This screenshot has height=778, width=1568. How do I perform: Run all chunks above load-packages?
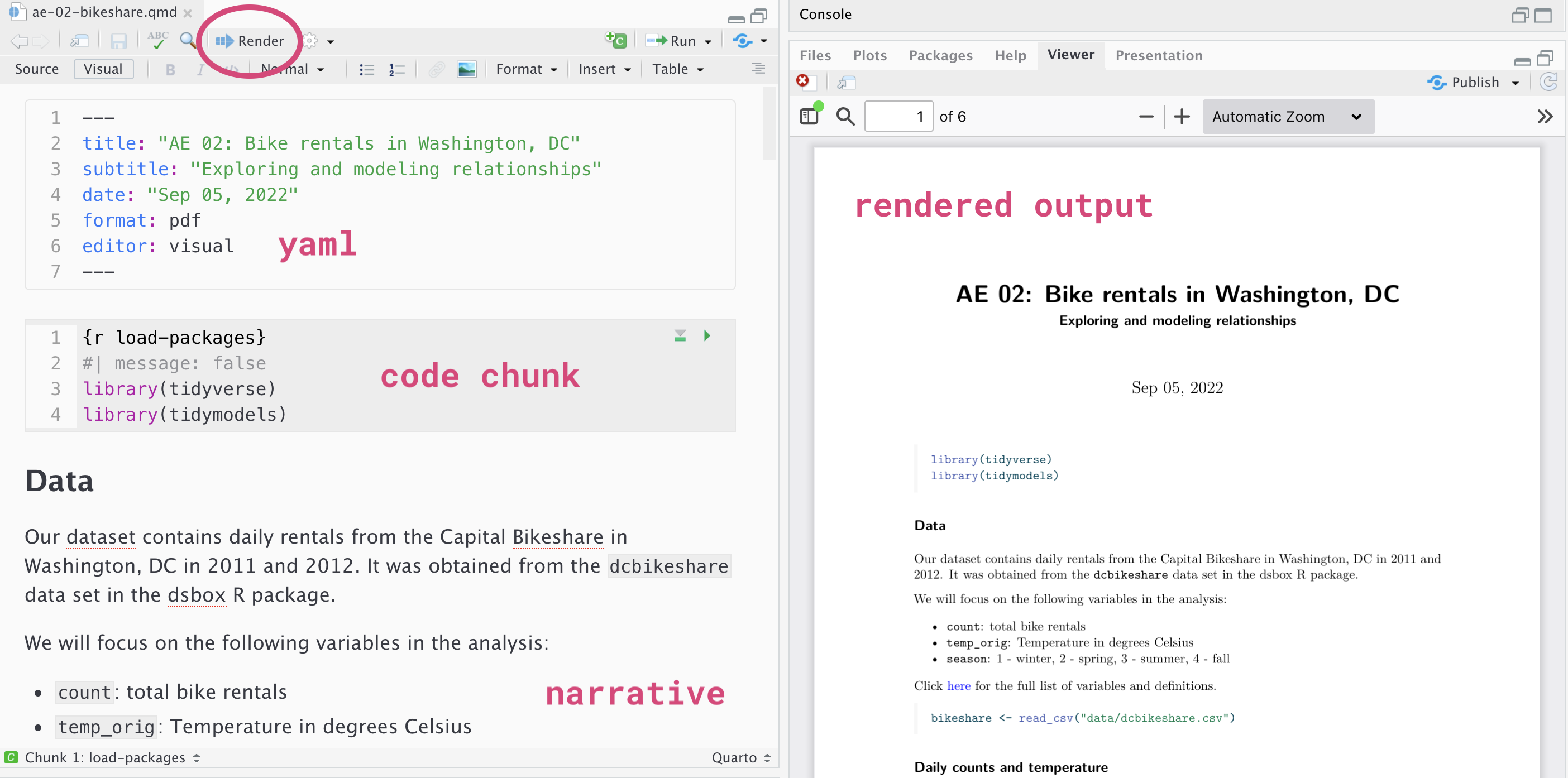[x=680, y=335]
